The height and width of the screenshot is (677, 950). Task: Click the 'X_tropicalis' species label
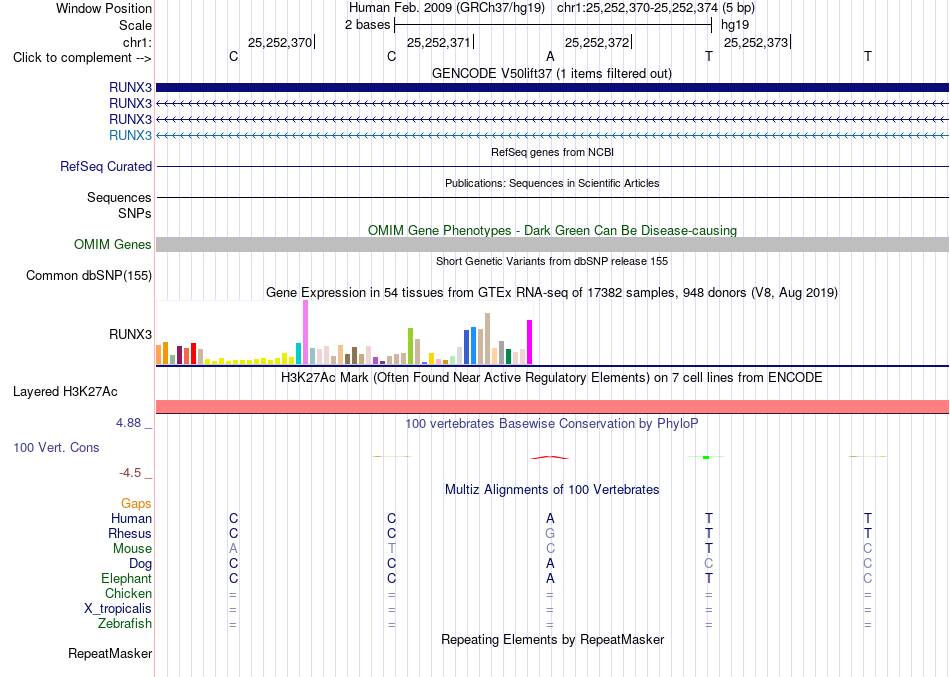point(118,609)
